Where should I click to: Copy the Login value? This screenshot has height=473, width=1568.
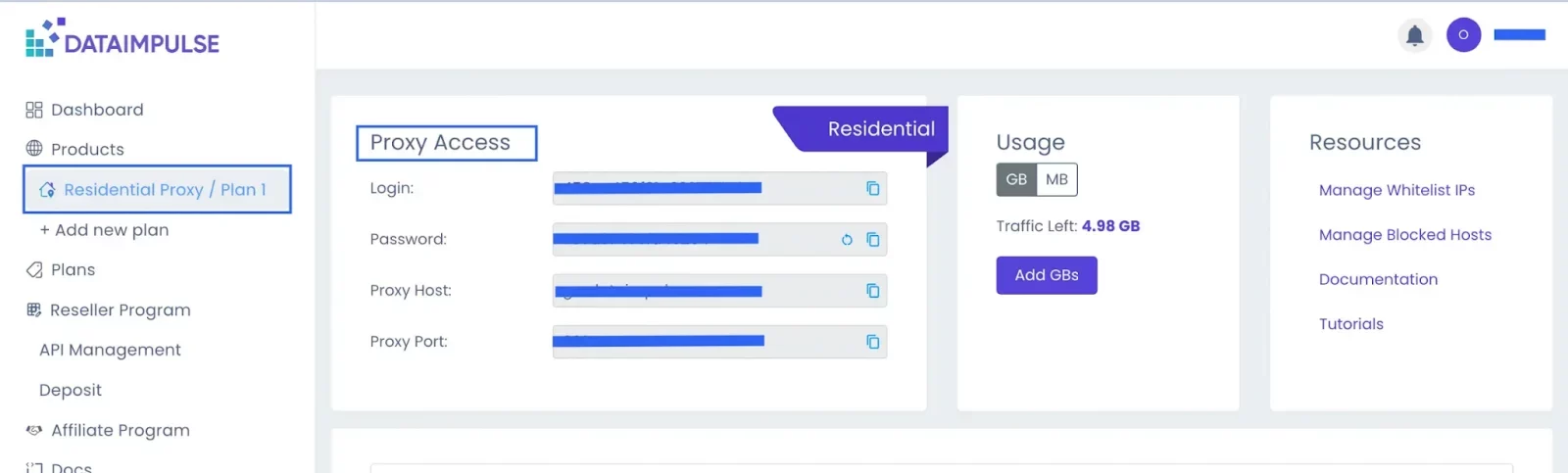(872, 188)
